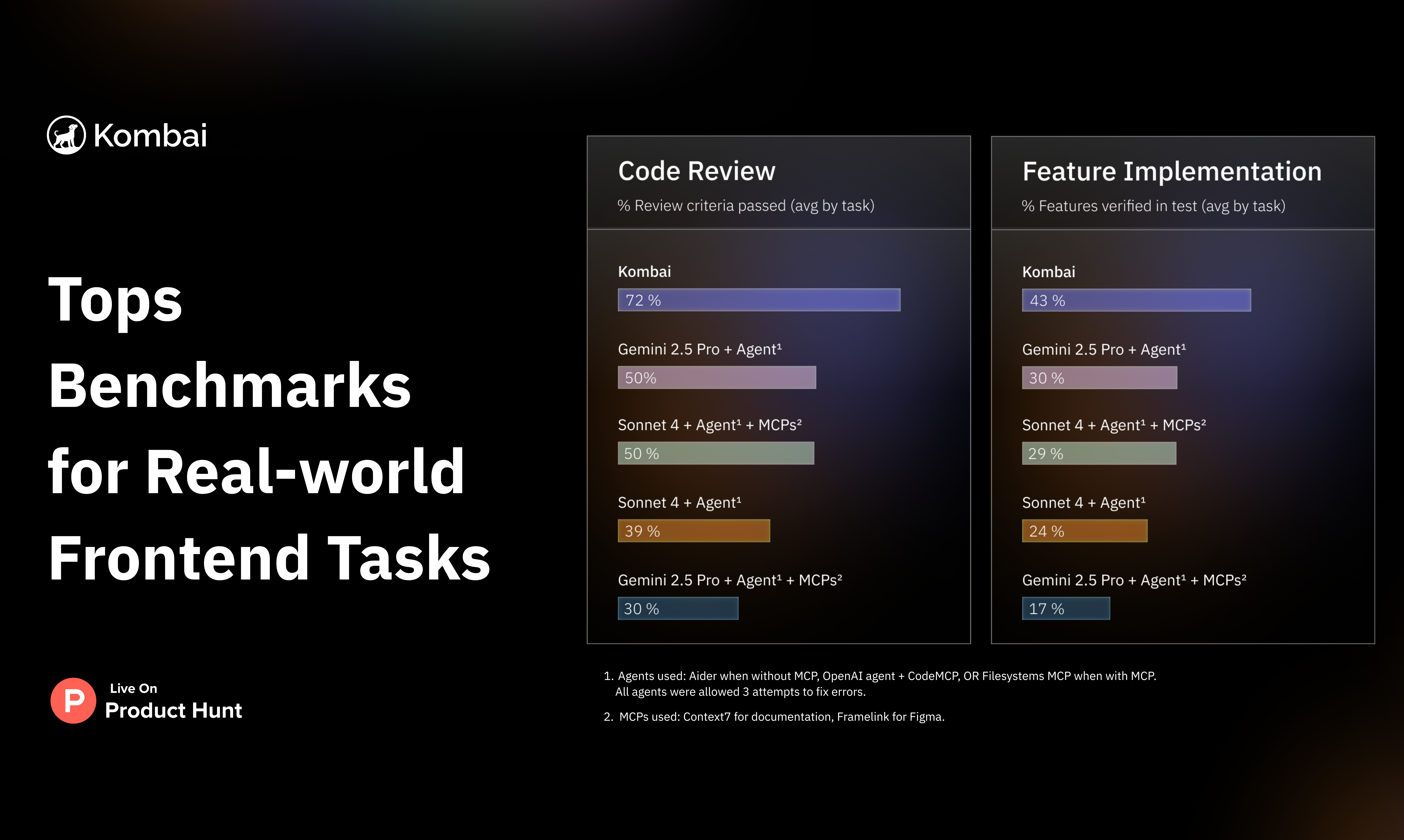Click Gemini 2.5 Pro + Agent label in Feature Implementation
1404x840 pixels.
(1104, 350)
